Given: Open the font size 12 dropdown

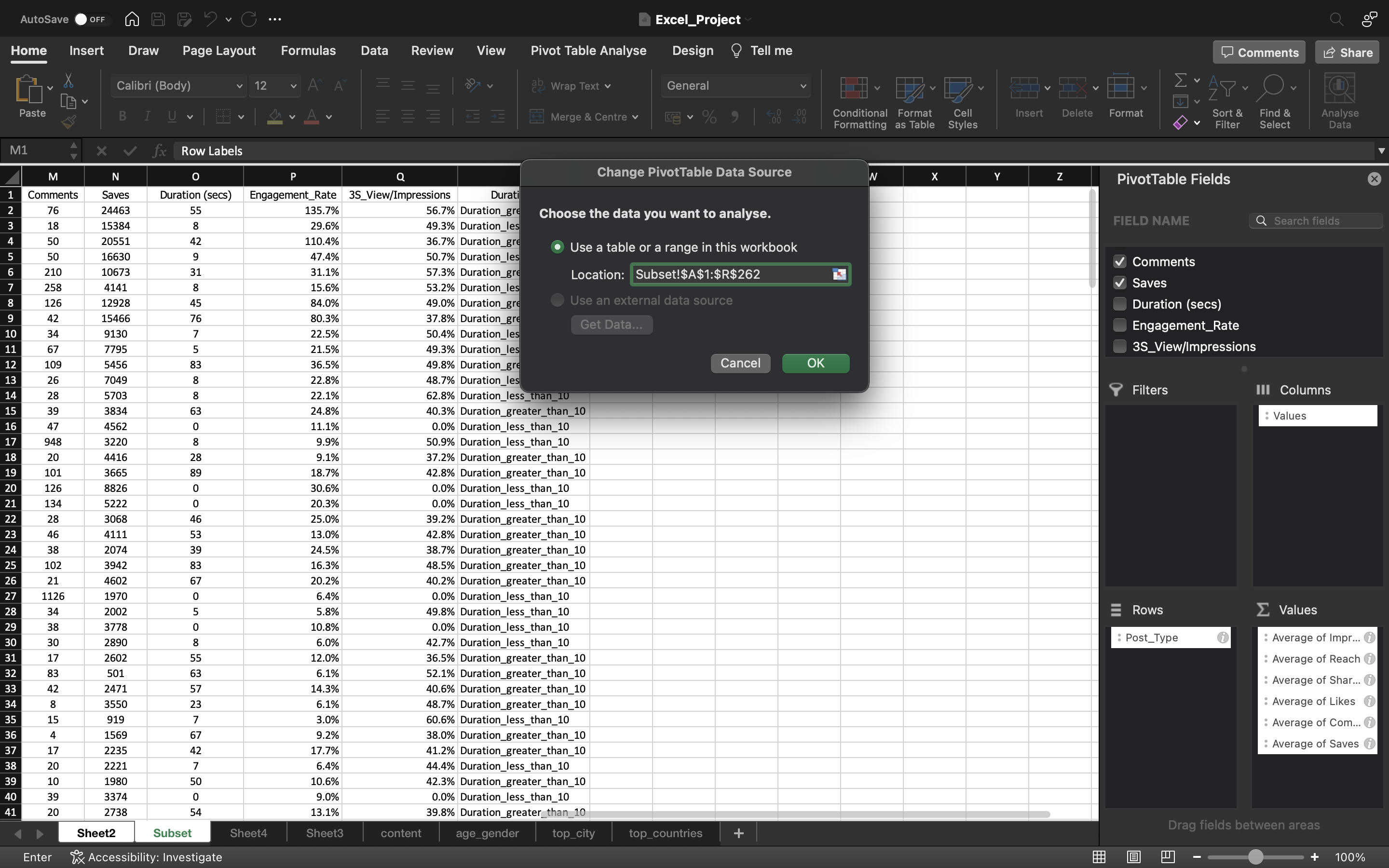Looking at the screenshot, I should point(293,86).
